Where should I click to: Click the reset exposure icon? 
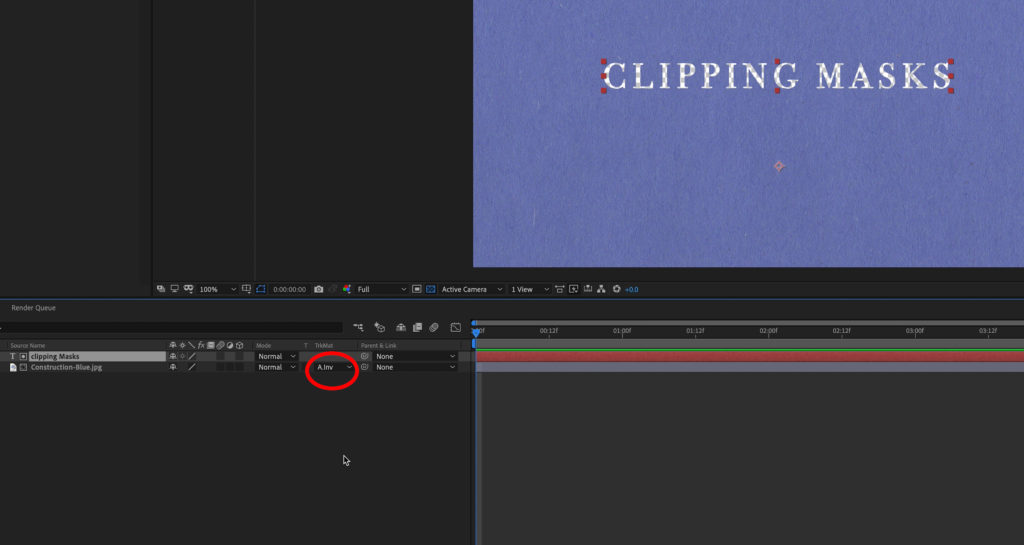[616, 289]
